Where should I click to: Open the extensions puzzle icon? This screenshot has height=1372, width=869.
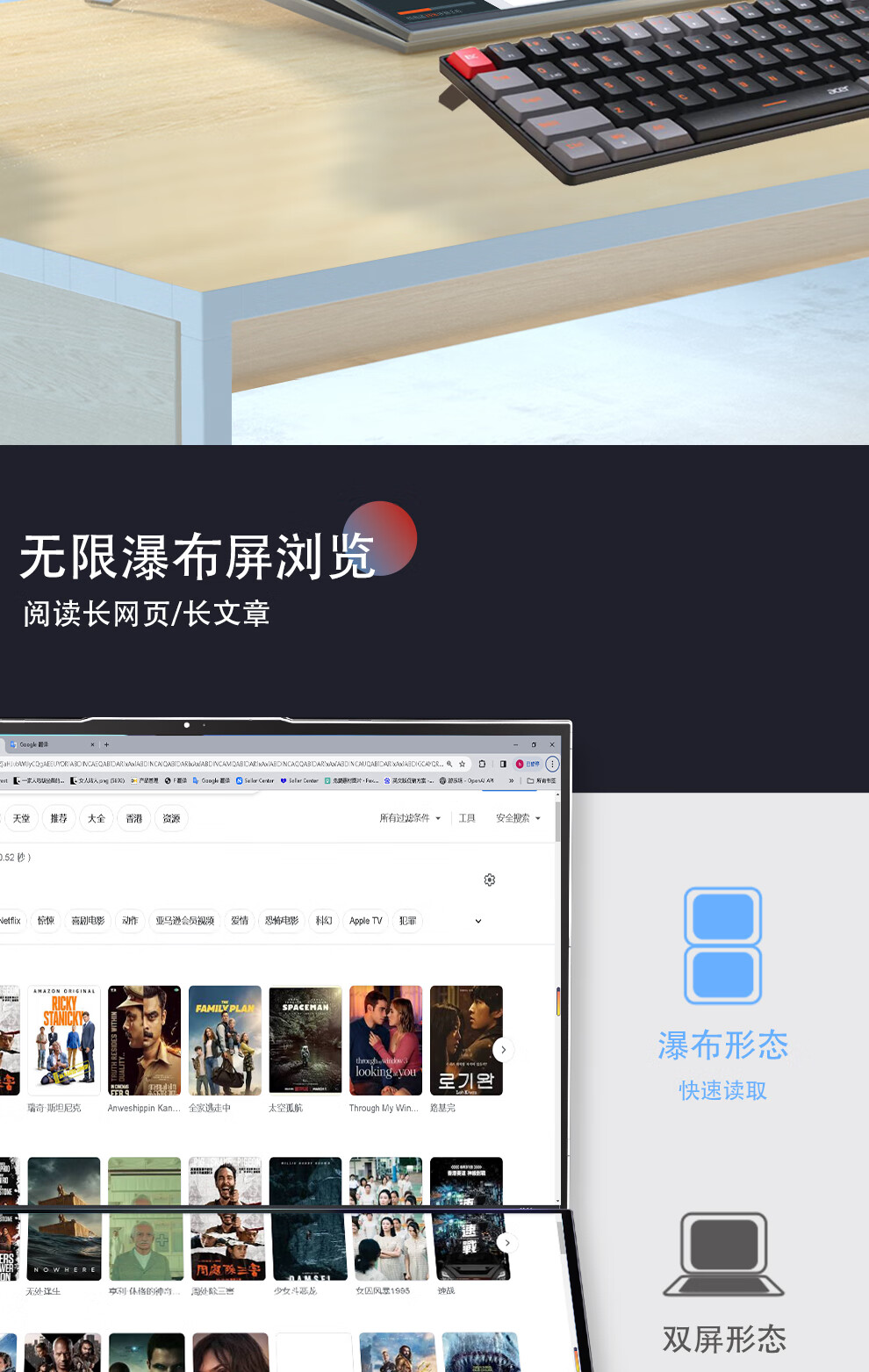coord(482,764)
